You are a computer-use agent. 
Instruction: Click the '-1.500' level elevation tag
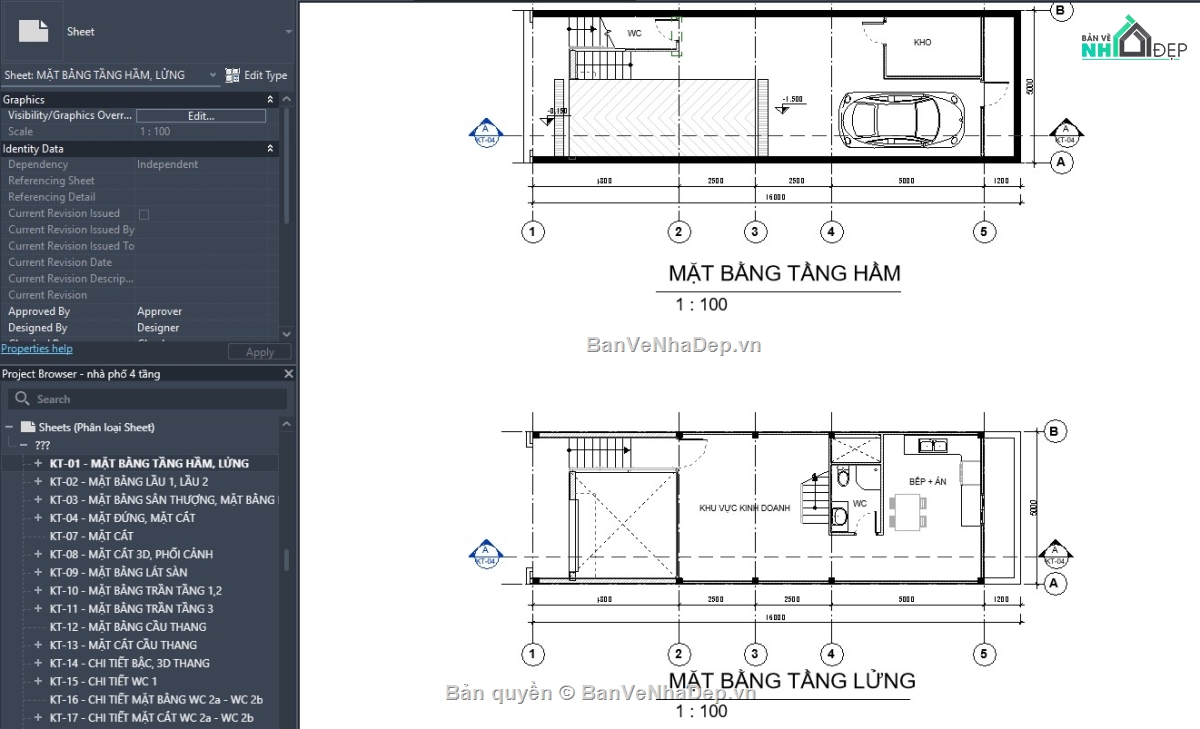[792, 100]
